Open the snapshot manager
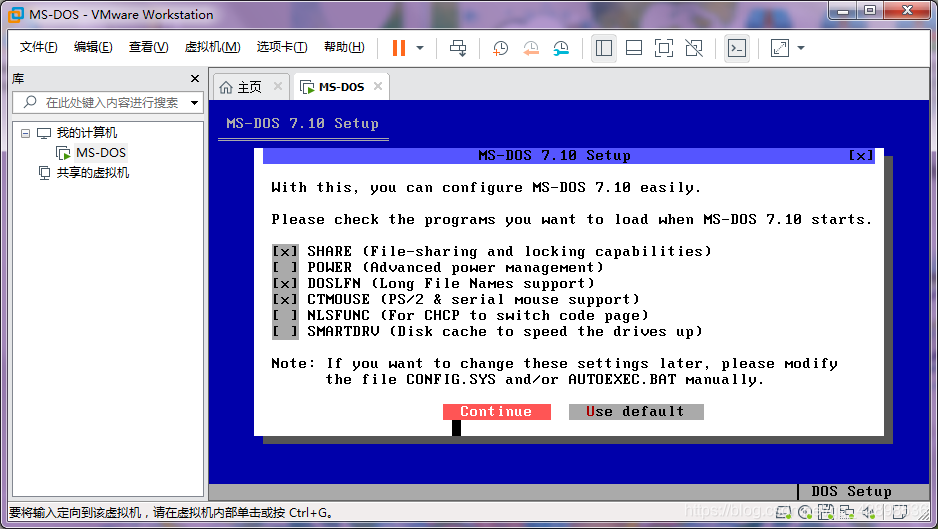 561,48
